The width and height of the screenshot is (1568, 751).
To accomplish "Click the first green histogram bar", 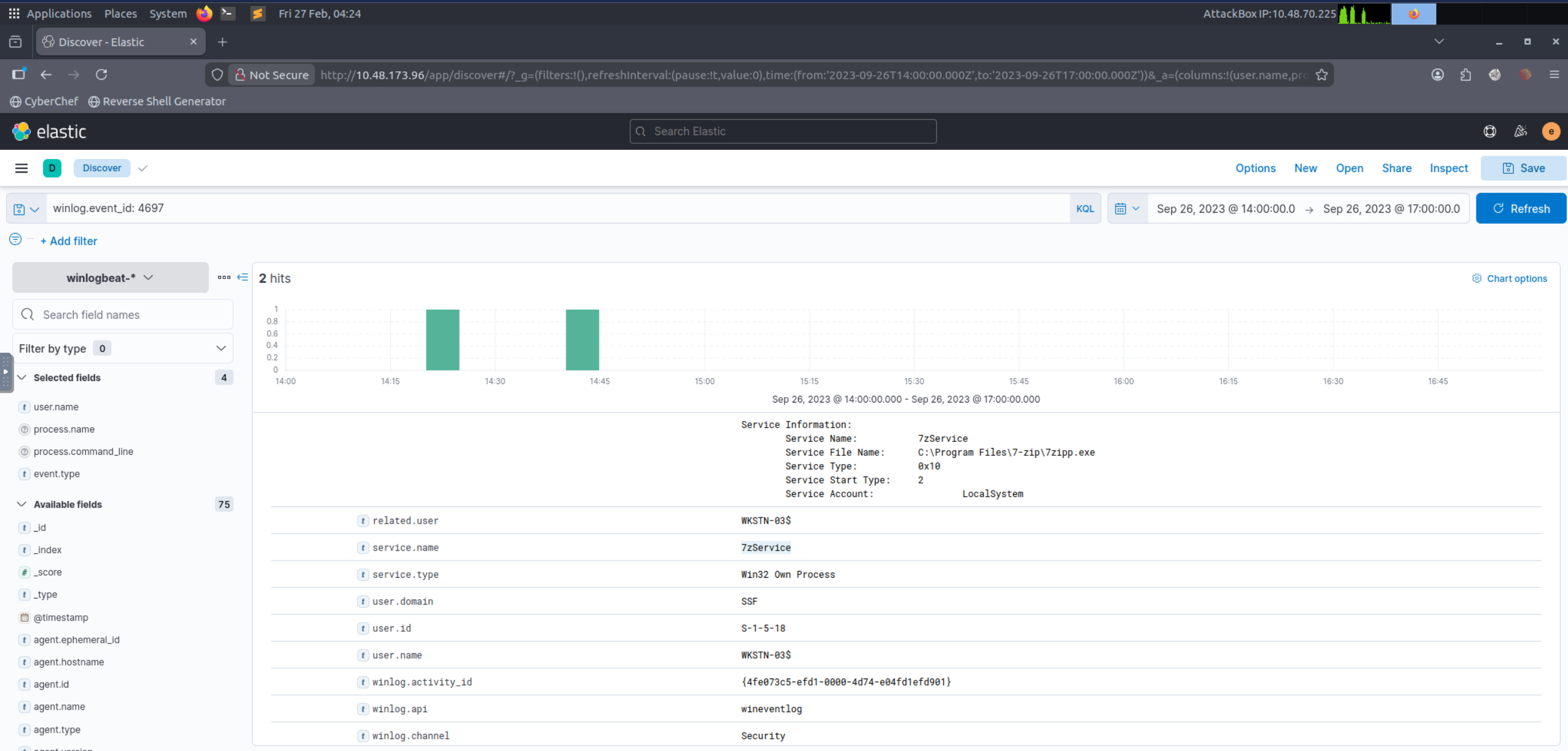I will (442, 339).
